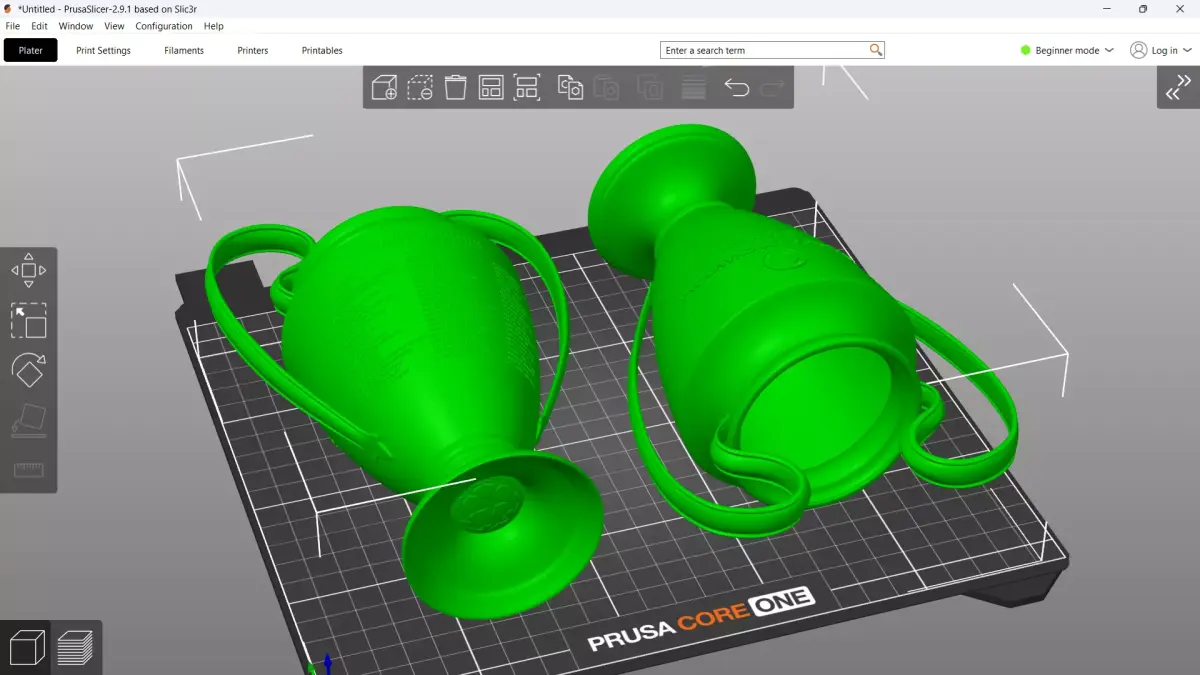Switch to the Printers tab
The height and width of the screenshot is (675, 1200).
(x=253, y=50)
